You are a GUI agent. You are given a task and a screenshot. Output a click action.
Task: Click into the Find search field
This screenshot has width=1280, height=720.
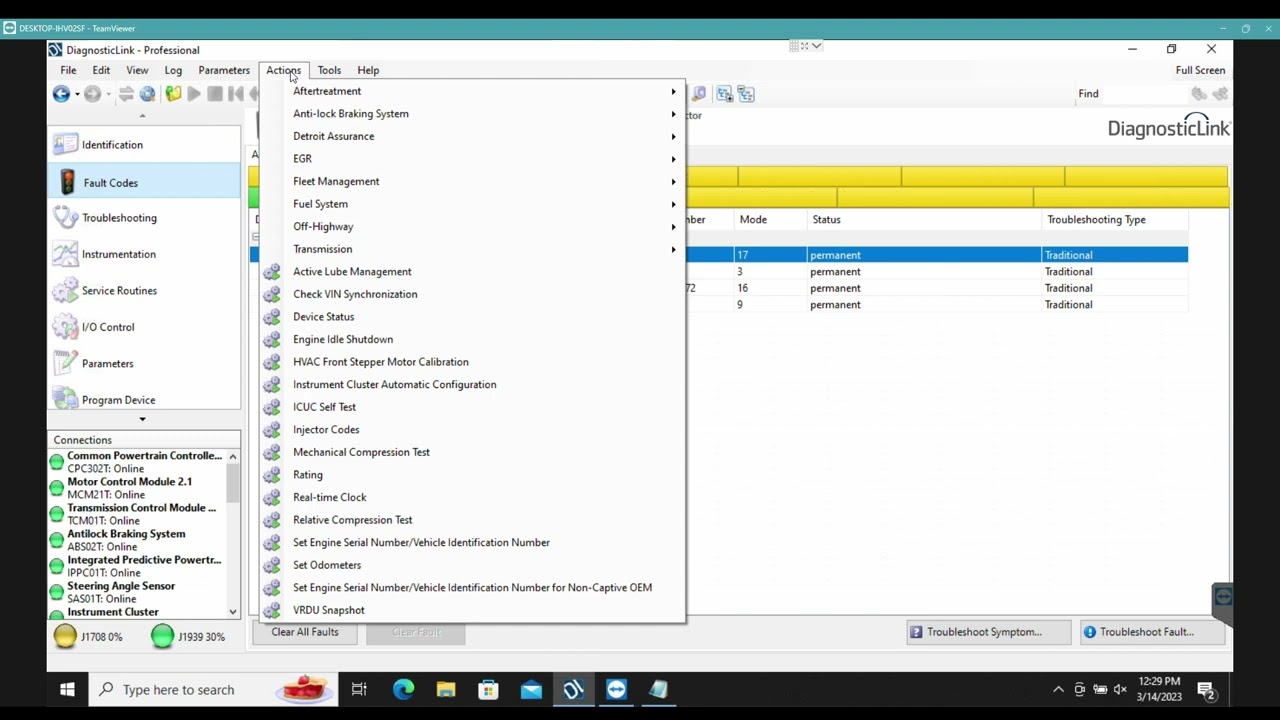pos(1145,94)
